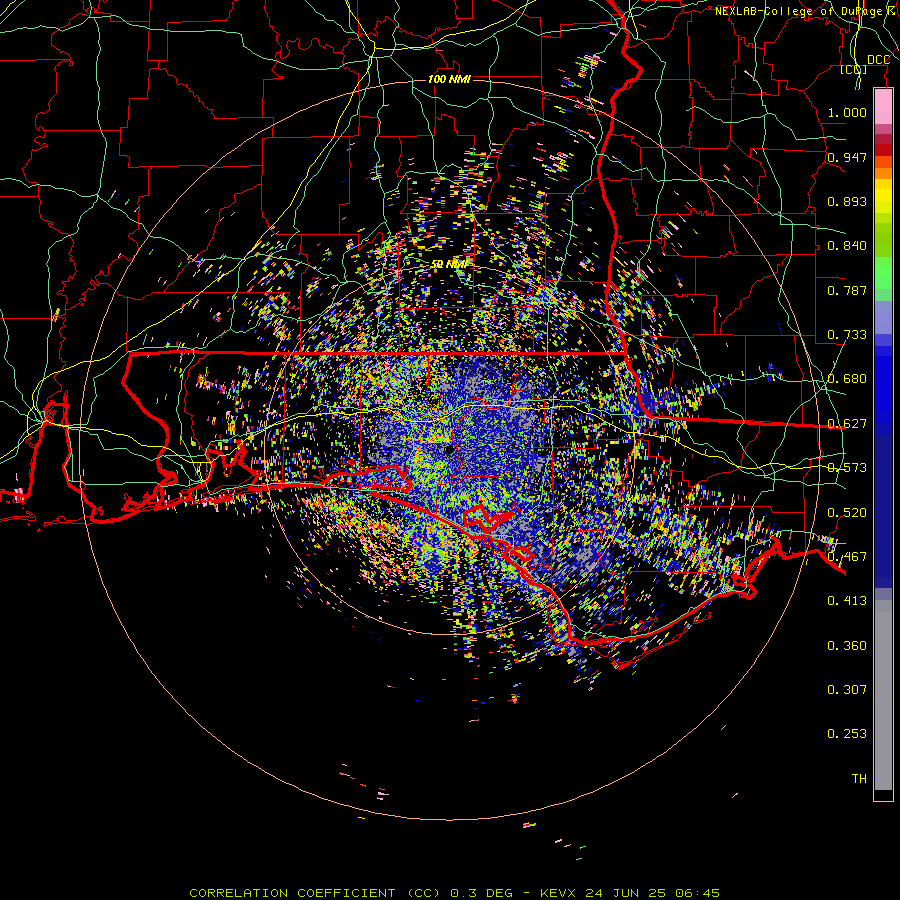Click the TH threshold label on the legend
Viewport: 900px width, 900px height.
[x=859, y=779]
